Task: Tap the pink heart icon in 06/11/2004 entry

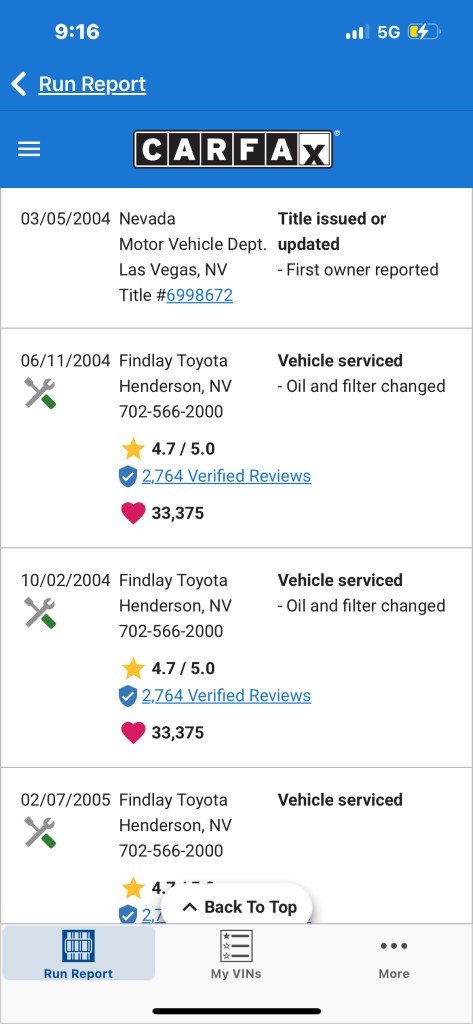Action: [x=133, y=513]
